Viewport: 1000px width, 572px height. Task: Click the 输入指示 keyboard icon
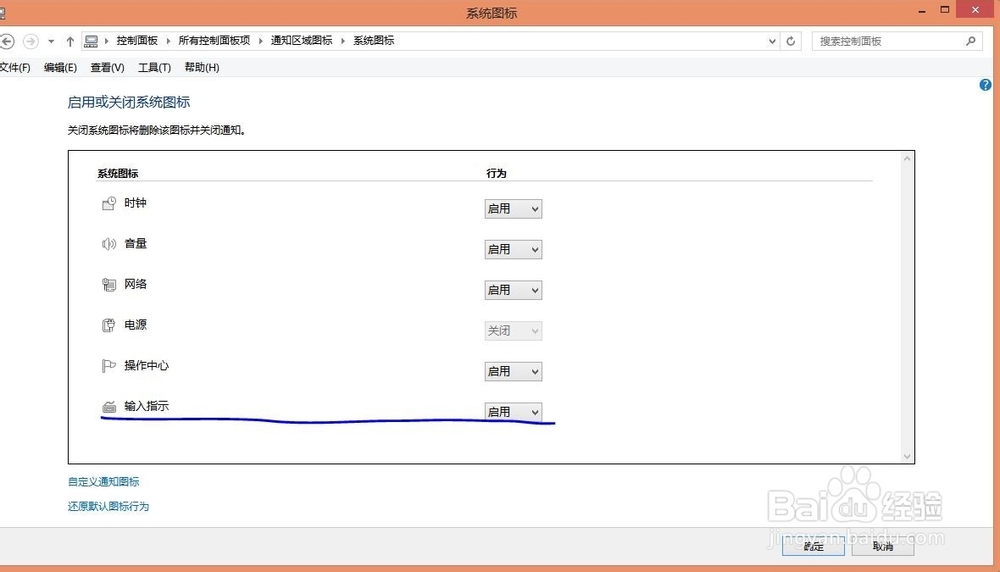click(109, 407)
